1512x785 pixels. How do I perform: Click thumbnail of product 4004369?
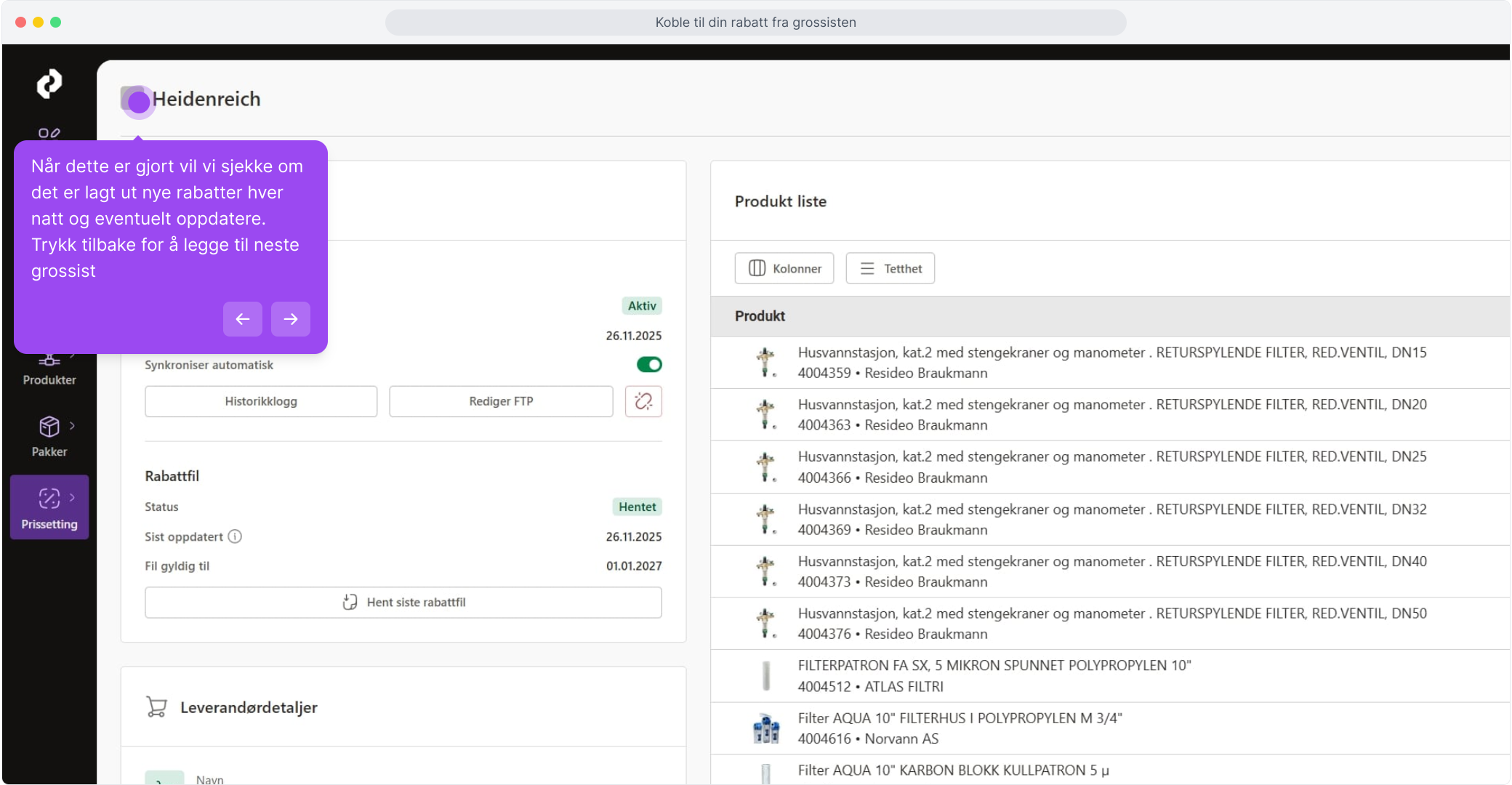pyautogui.click(x=765, y=519)
